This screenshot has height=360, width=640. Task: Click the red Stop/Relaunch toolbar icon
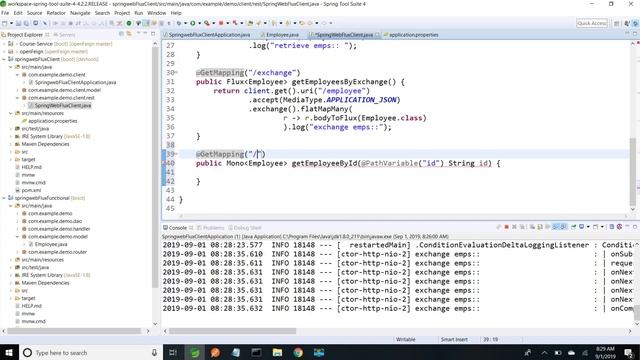click(221, 23)
